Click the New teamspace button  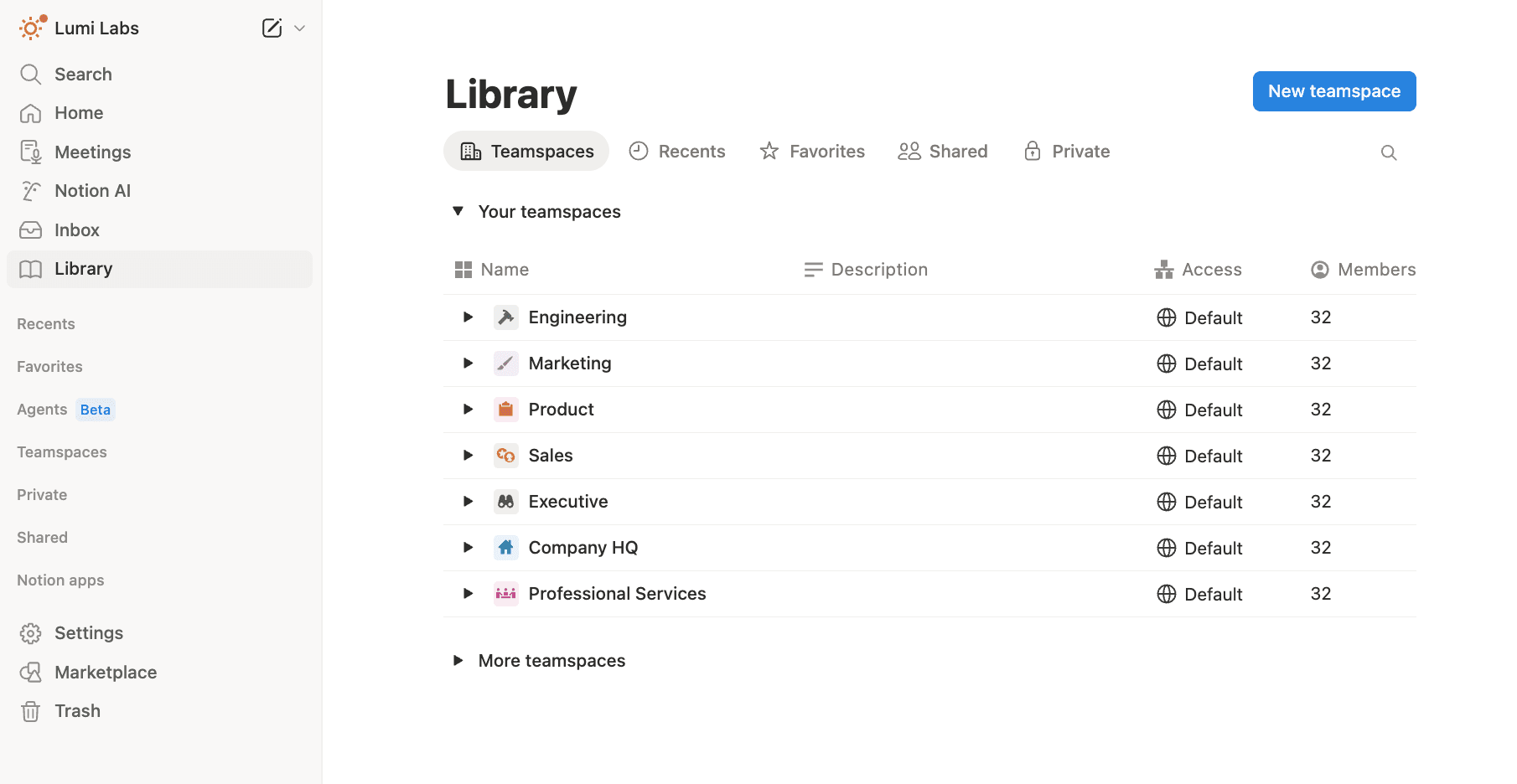(x=1333, y=90)
